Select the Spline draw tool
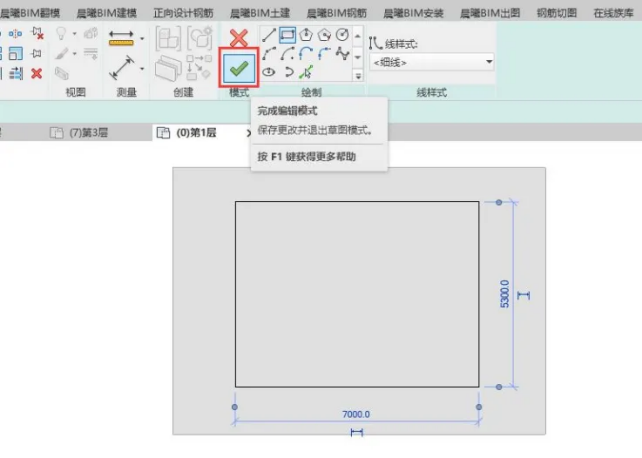Screen dimensions: 642x458 tap(343, 54)
